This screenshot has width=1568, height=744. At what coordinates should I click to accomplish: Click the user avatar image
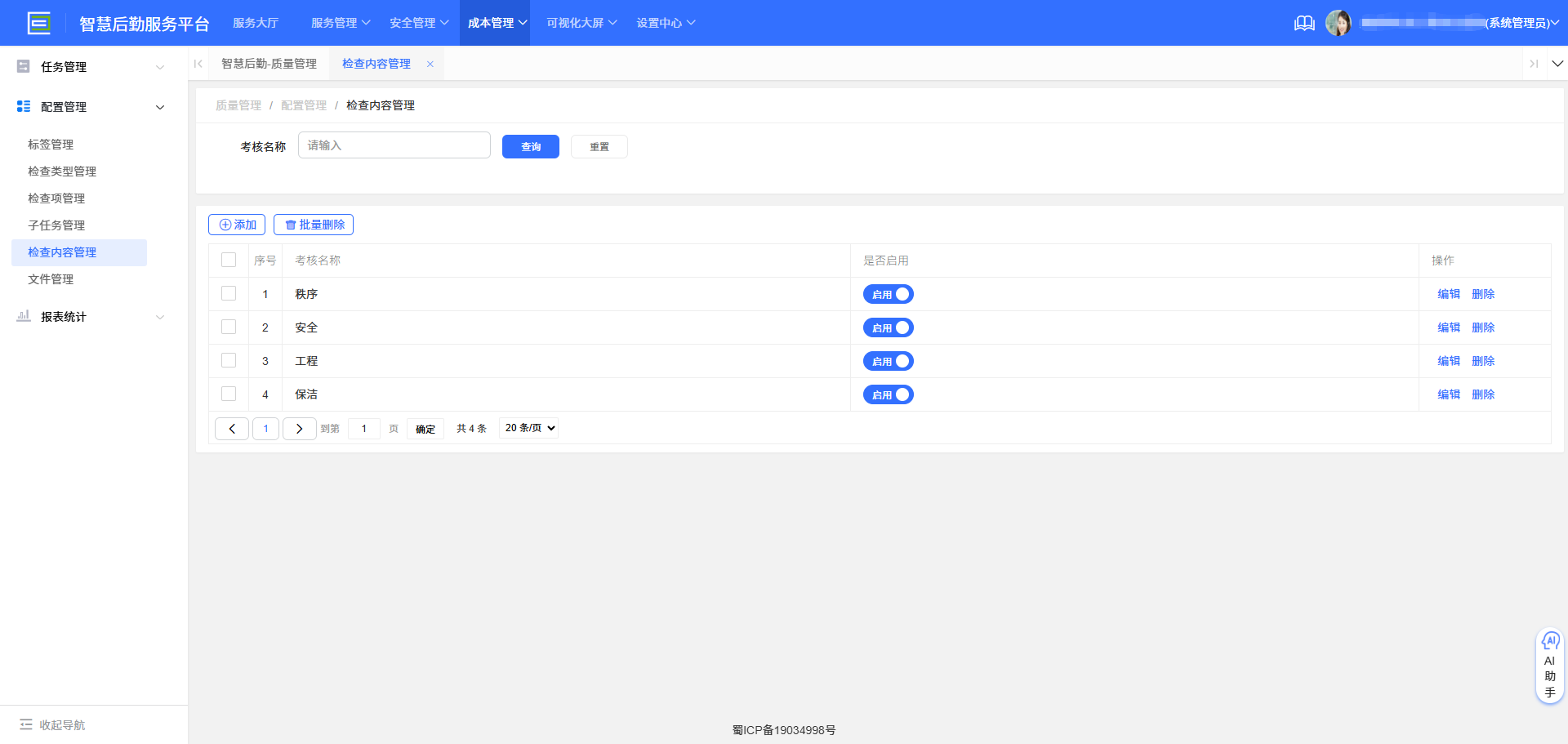(1339, 22)
